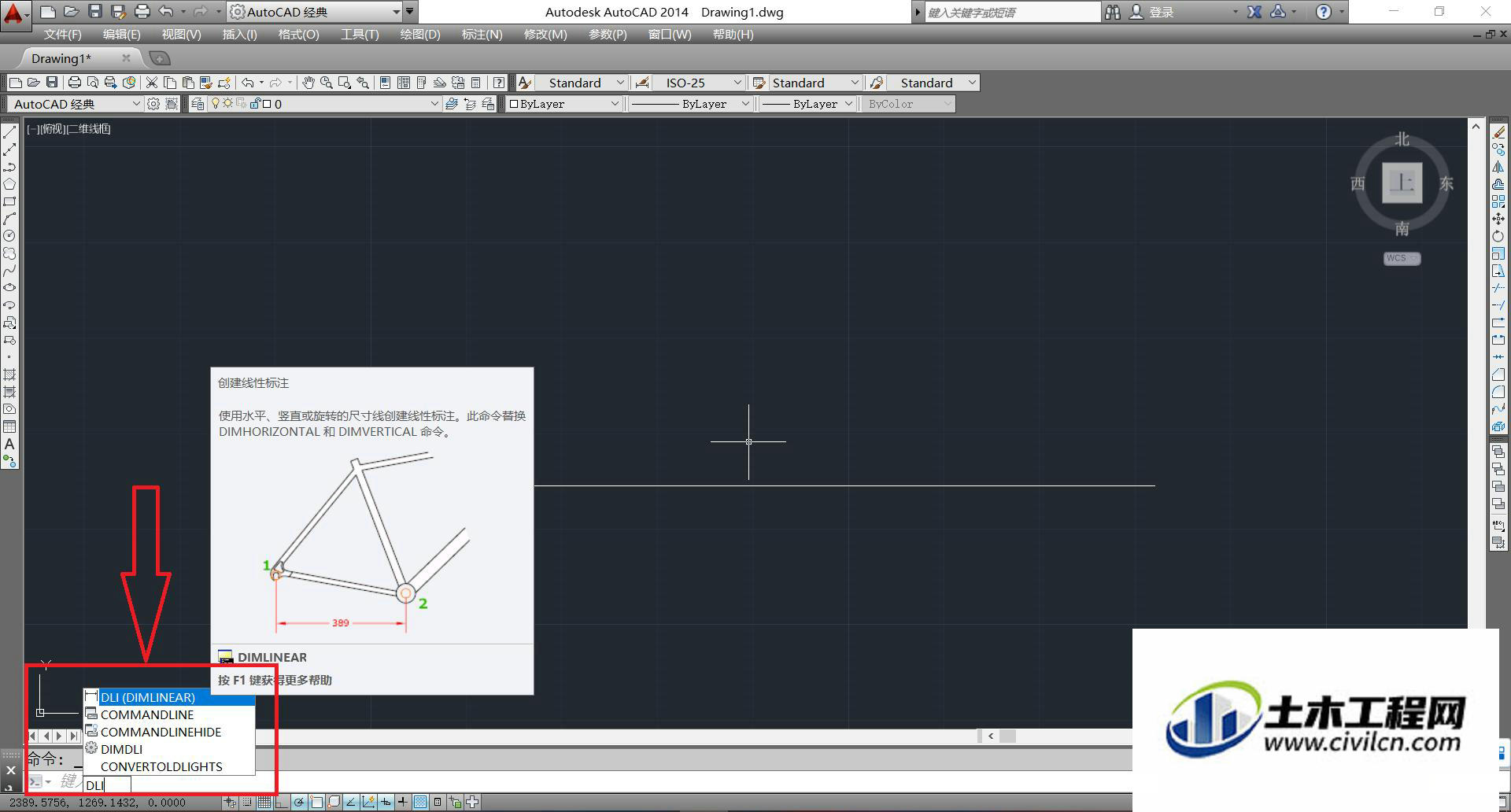
Task: Click the Plot printer icon
Action: (75, 83)
